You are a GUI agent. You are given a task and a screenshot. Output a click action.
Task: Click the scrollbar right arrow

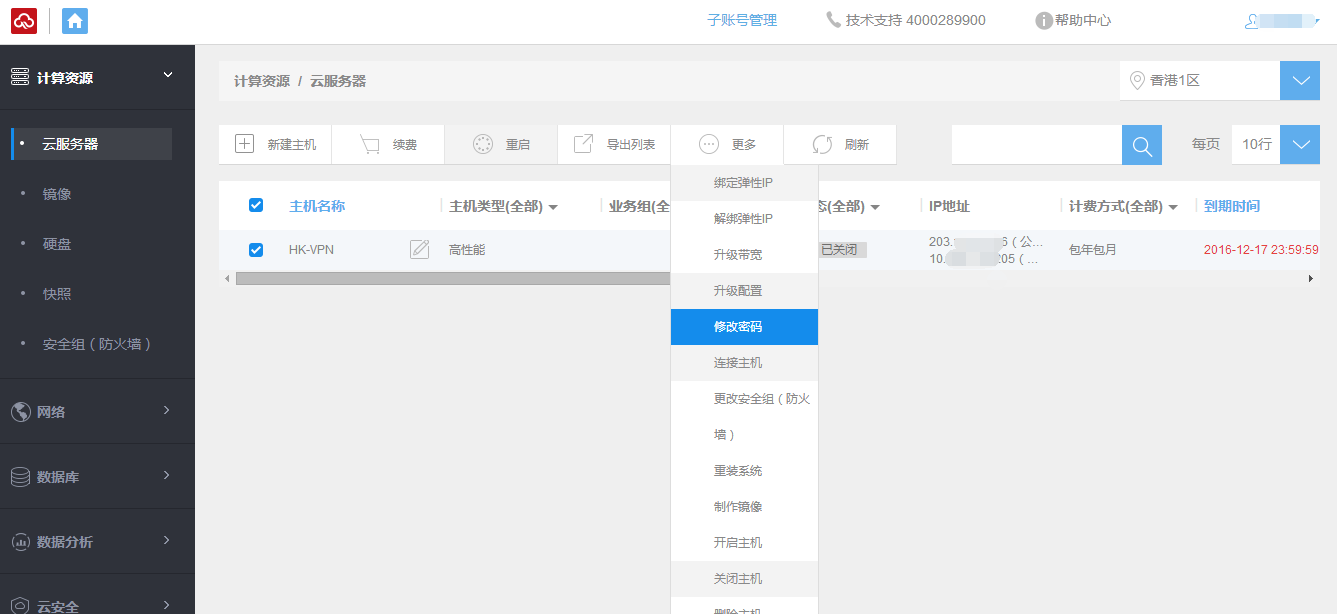[1311, 278]
